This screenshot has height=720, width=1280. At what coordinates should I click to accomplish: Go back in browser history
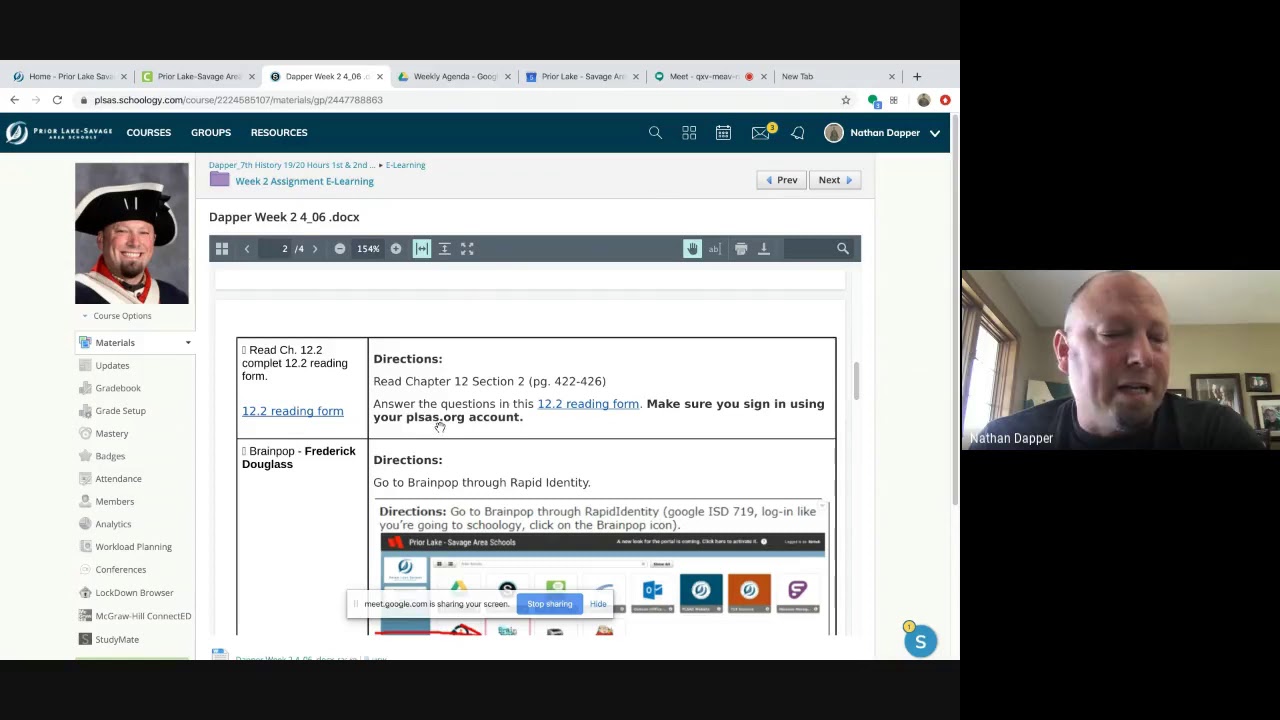pyautogui.click(x=14, y=100)
